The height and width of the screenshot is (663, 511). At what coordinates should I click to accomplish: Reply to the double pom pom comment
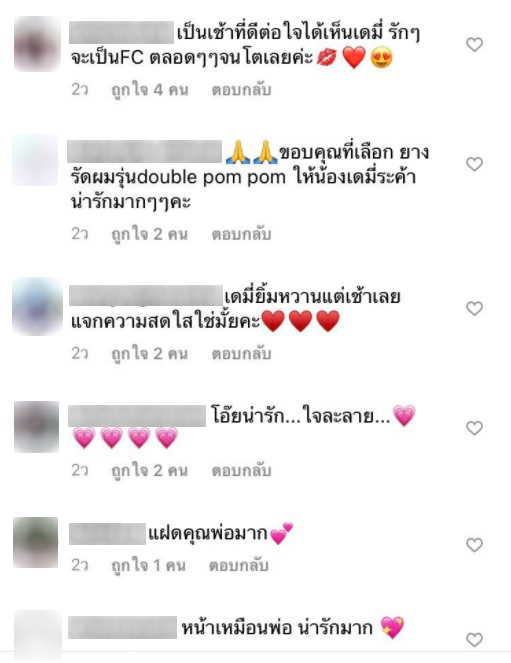(241, 234)
